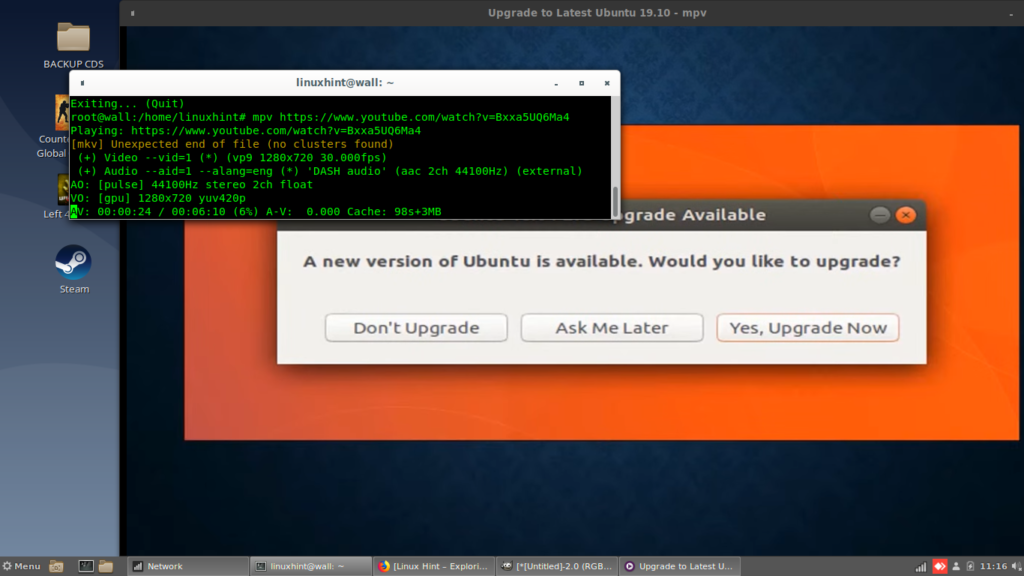Switch to the linuxhint@wall terminal taskbar entry
The width and height of the screenshot is (1024, 576).
(x=311, y=566)
